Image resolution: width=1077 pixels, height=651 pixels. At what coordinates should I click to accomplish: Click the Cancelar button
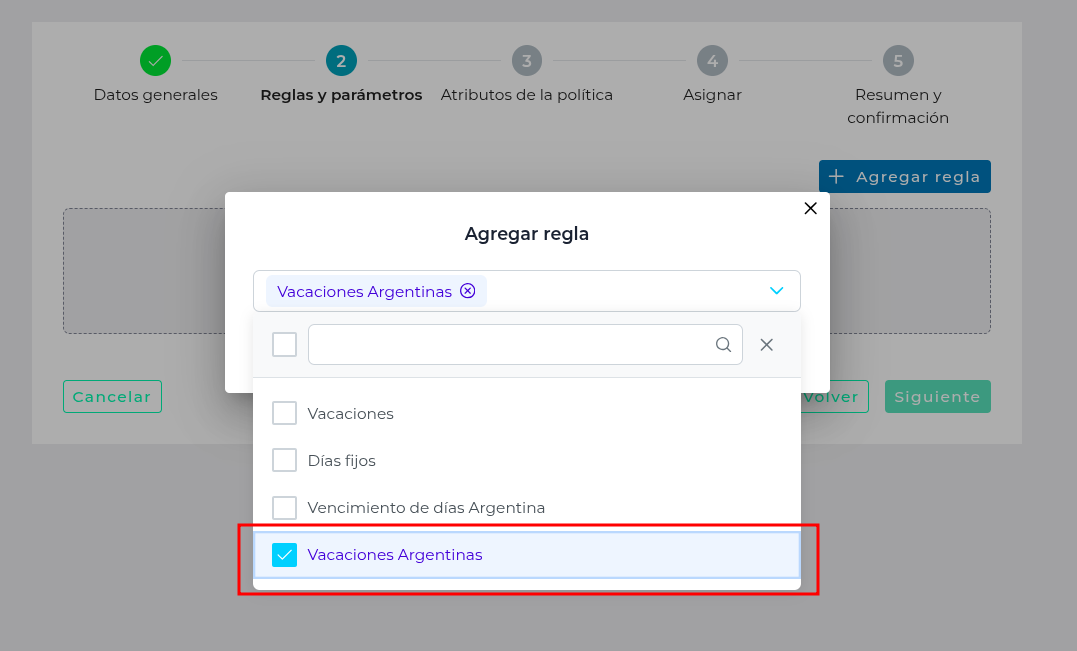[112, 397]
